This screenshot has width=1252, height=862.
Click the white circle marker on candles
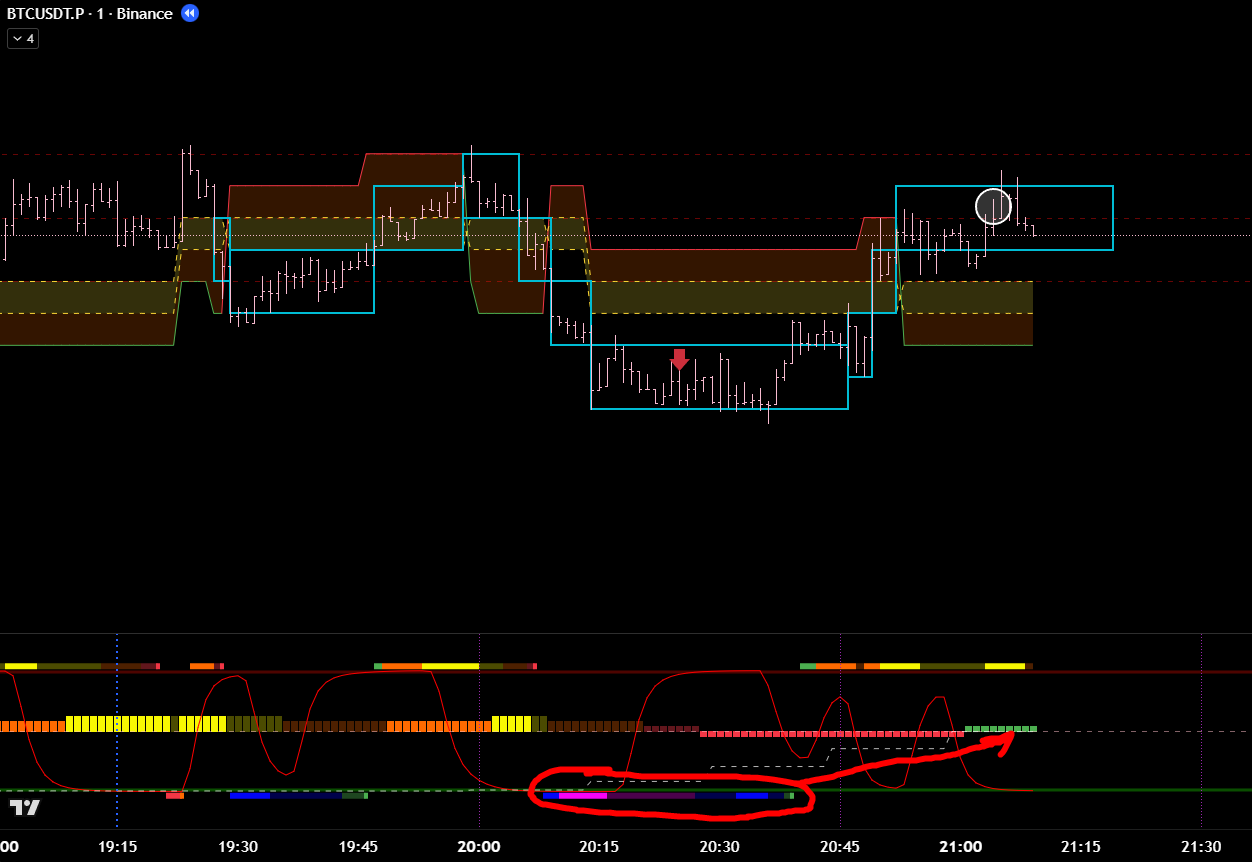coord(993,206)
